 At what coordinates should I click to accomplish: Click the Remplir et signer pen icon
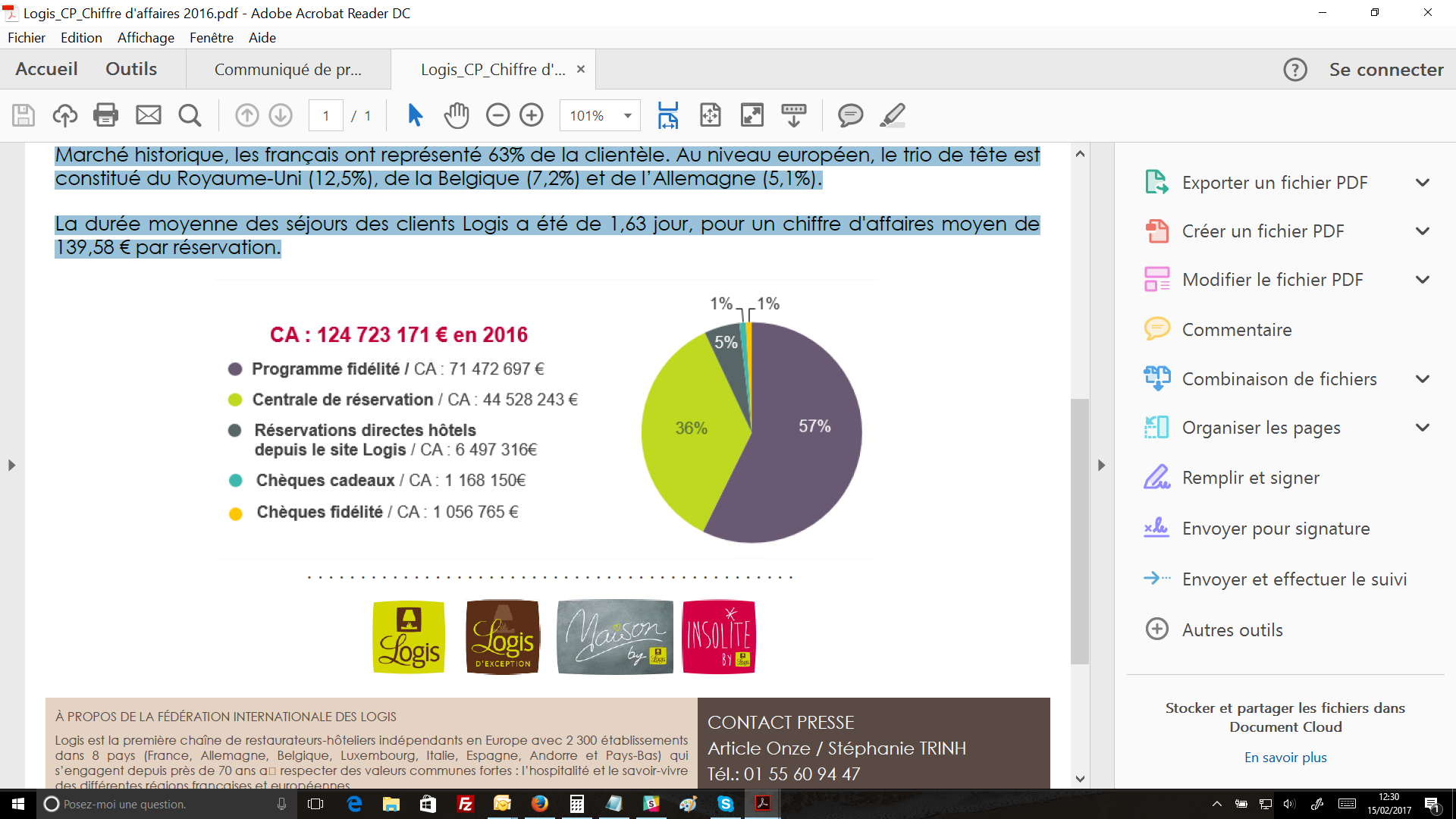1156,478
